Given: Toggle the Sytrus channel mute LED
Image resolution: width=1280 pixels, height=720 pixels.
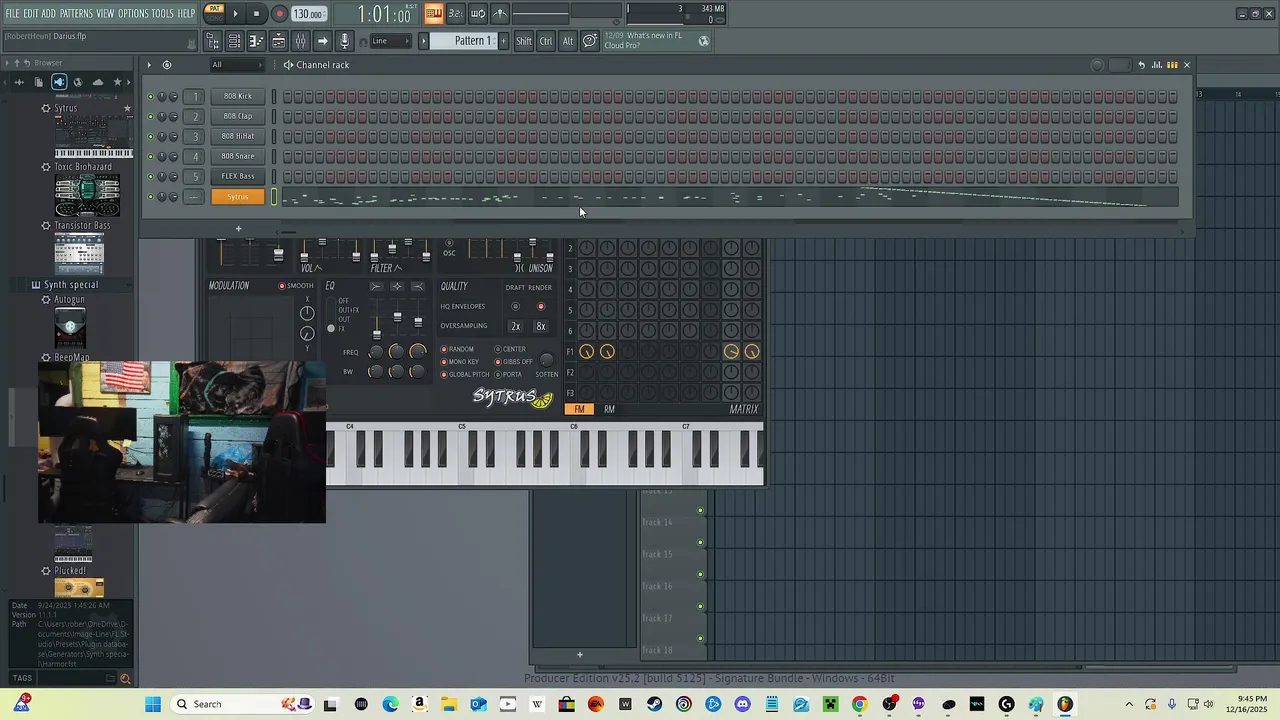Looking at the screenshot, I should tap(150, 197).
